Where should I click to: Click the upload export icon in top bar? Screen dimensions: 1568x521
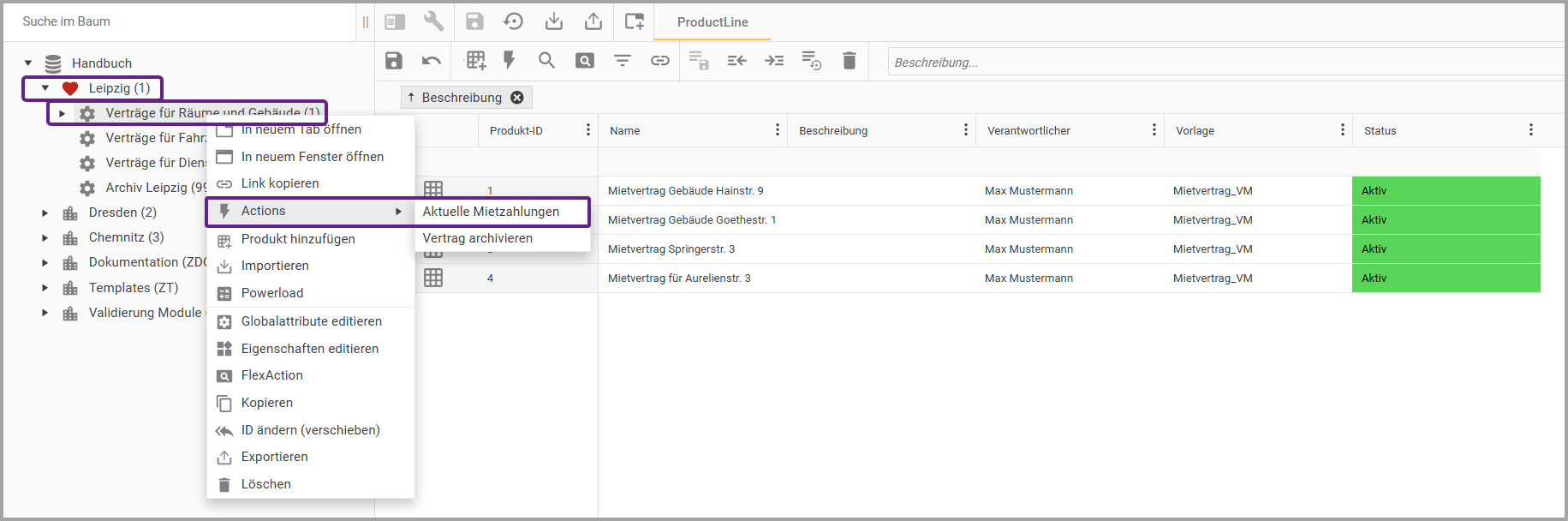[593, 21]
